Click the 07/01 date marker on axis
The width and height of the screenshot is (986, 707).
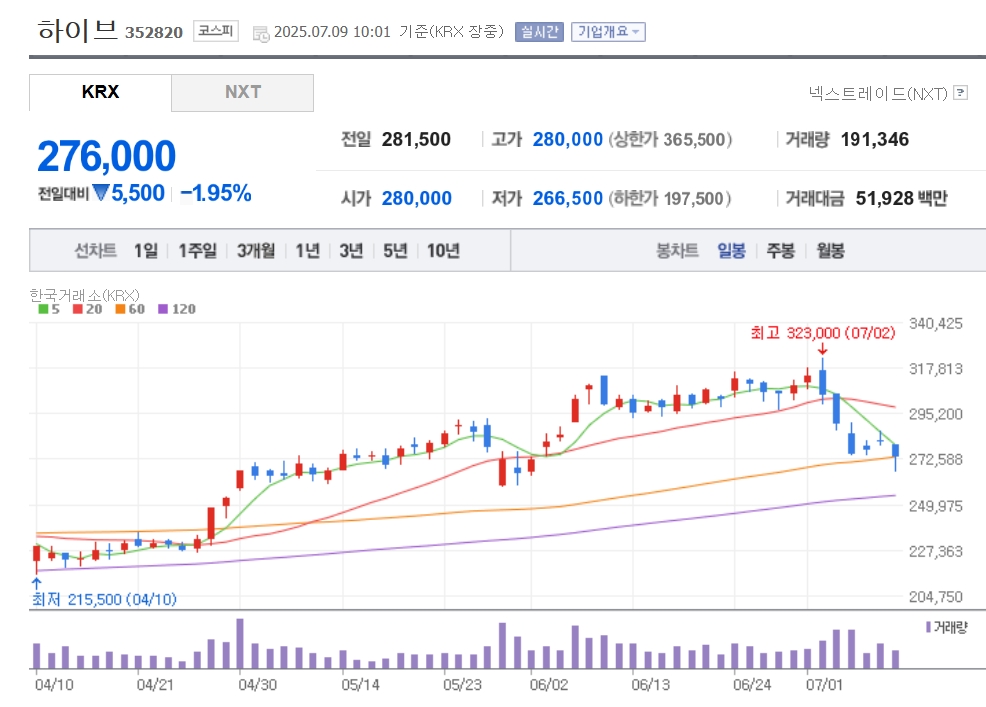[824, 684]
